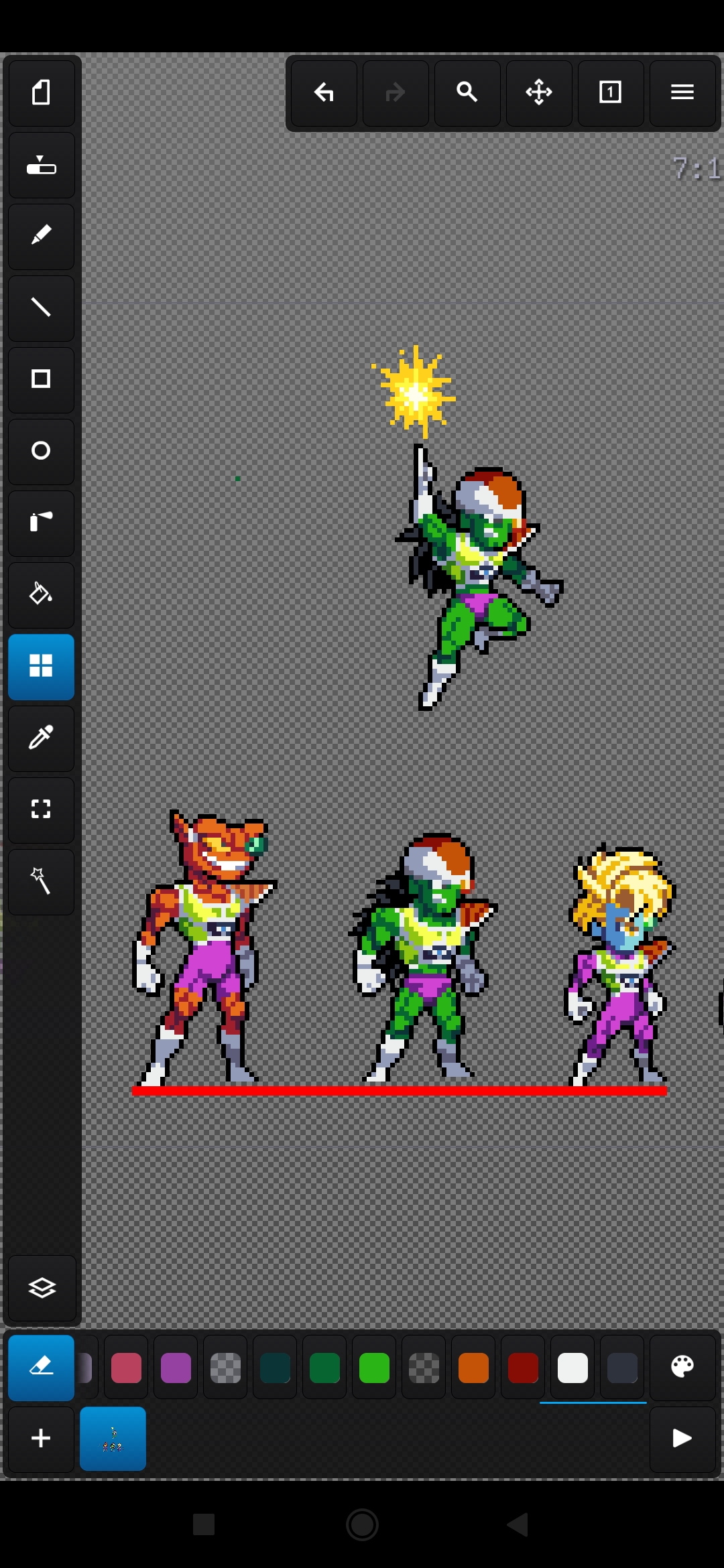This screenshot has width=724, height=1568.
Task: Select the Paint Bucket fill tool
Action: click(41, 594)
